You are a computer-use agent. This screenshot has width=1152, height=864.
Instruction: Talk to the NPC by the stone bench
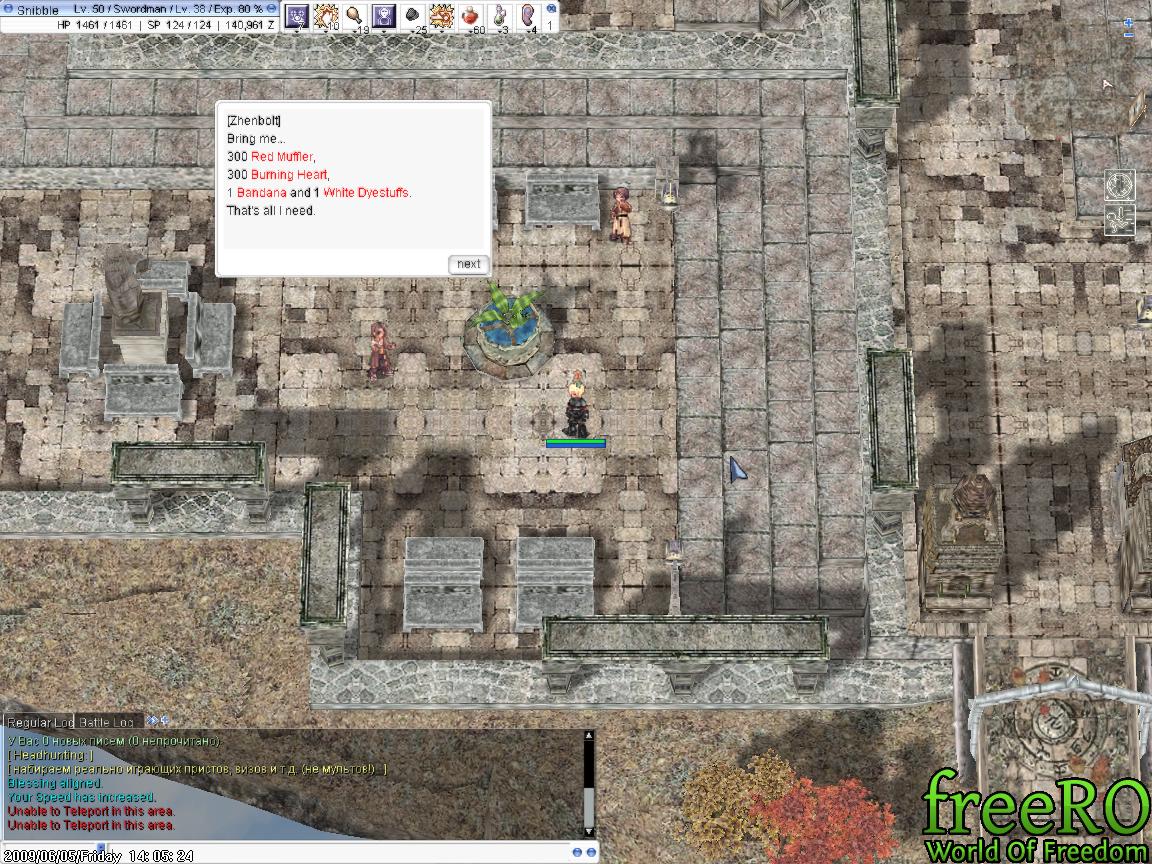pos(621,213)
